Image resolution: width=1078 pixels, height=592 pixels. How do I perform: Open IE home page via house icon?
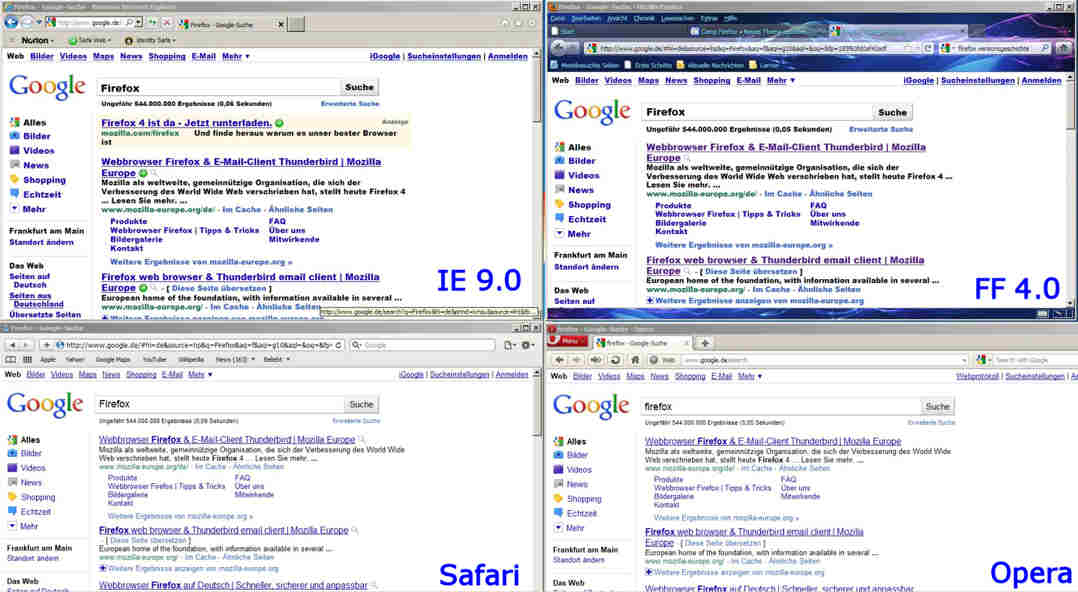point(505,23)
